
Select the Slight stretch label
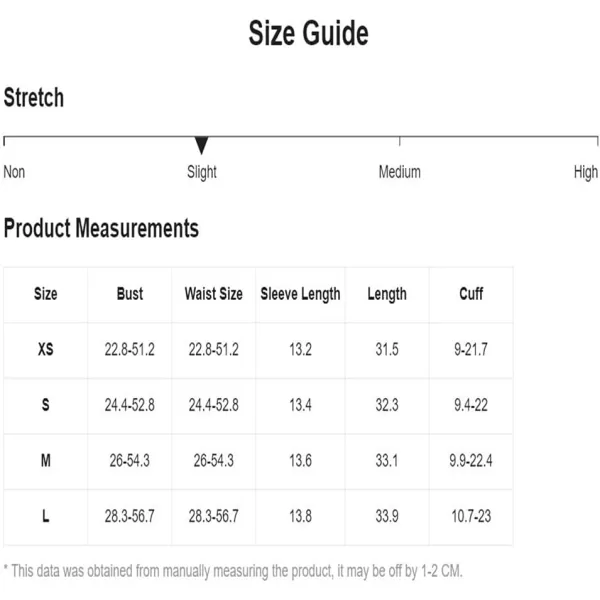point(202,172)
